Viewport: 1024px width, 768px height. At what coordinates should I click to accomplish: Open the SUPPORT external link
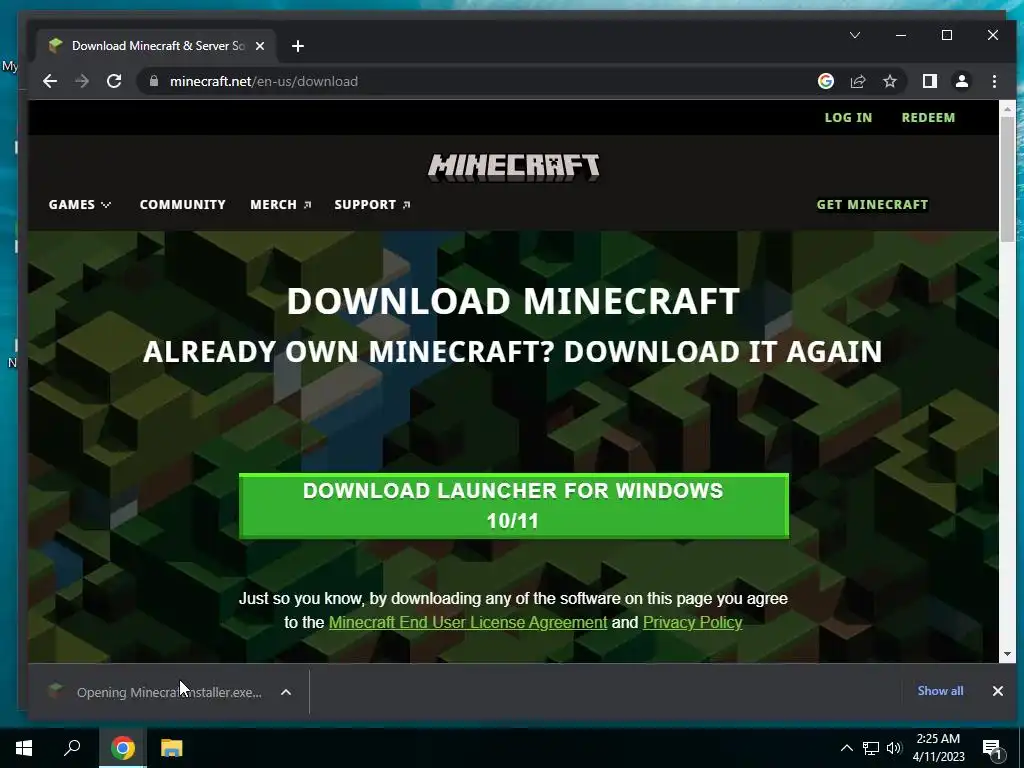[372, 204]
